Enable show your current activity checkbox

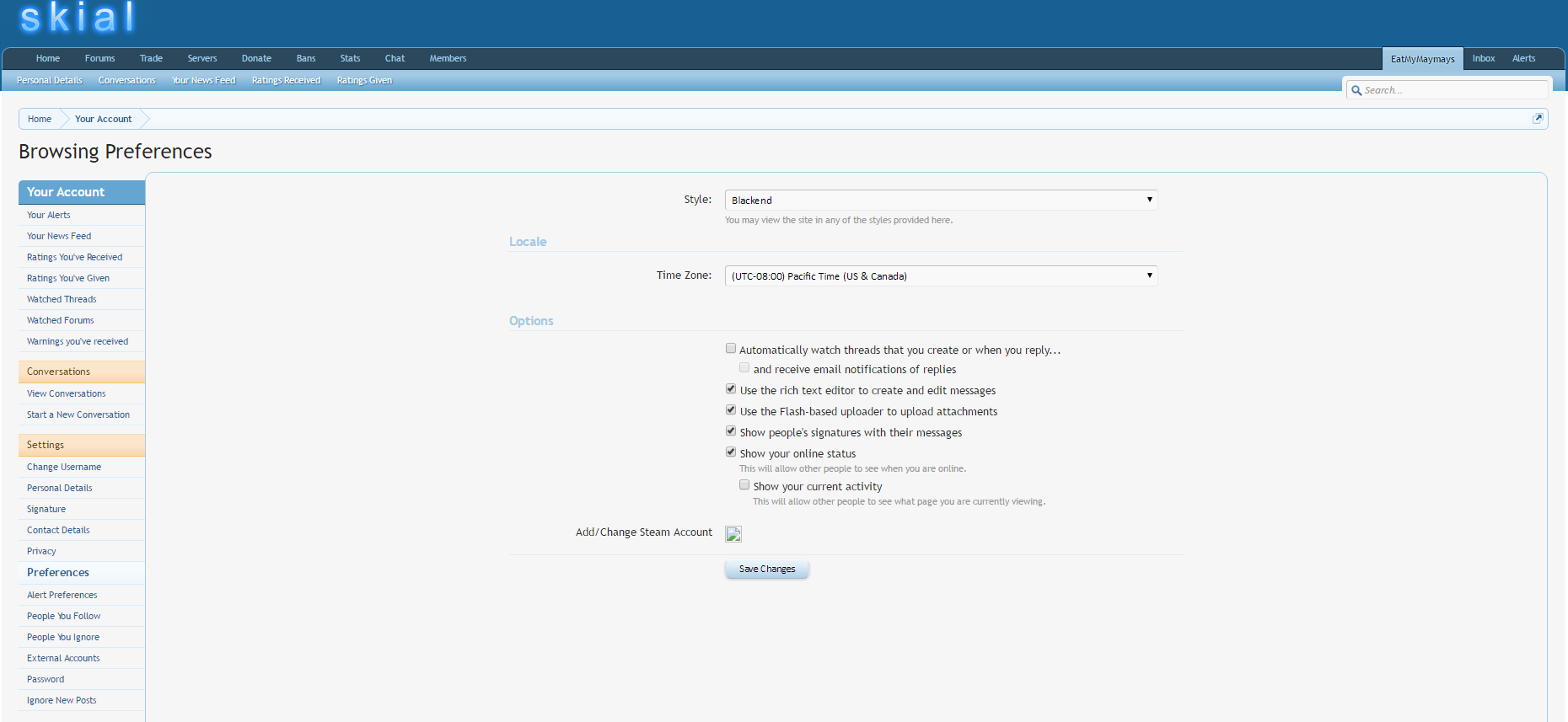744,485
